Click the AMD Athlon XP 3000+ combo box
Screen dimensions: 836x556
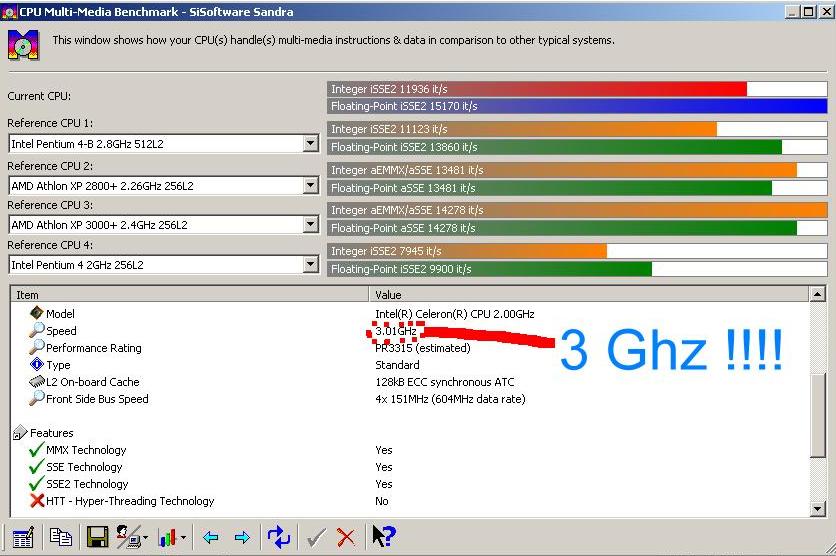tap(164, 225)
